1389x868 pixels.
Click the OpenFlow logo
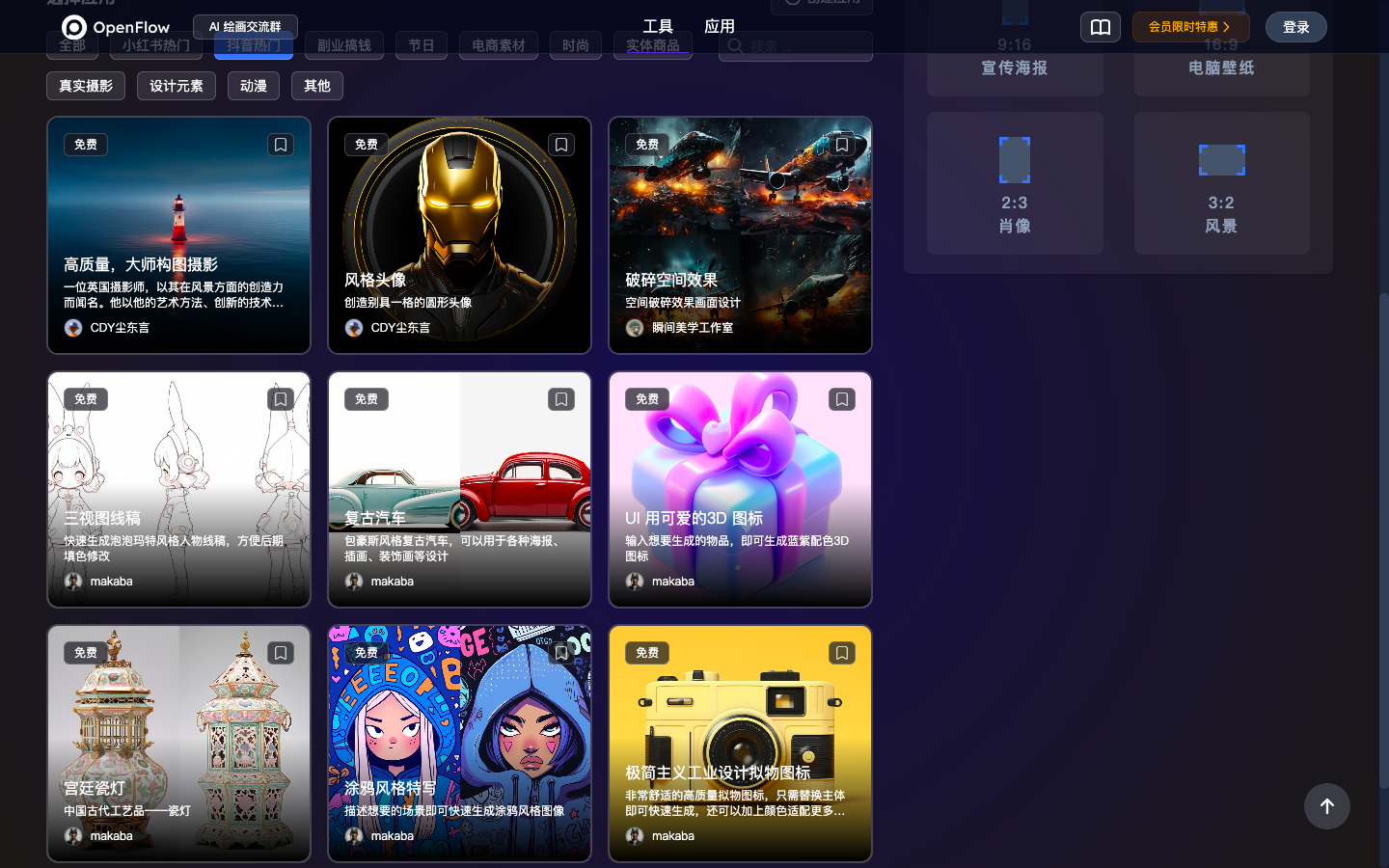pos(116,27)
